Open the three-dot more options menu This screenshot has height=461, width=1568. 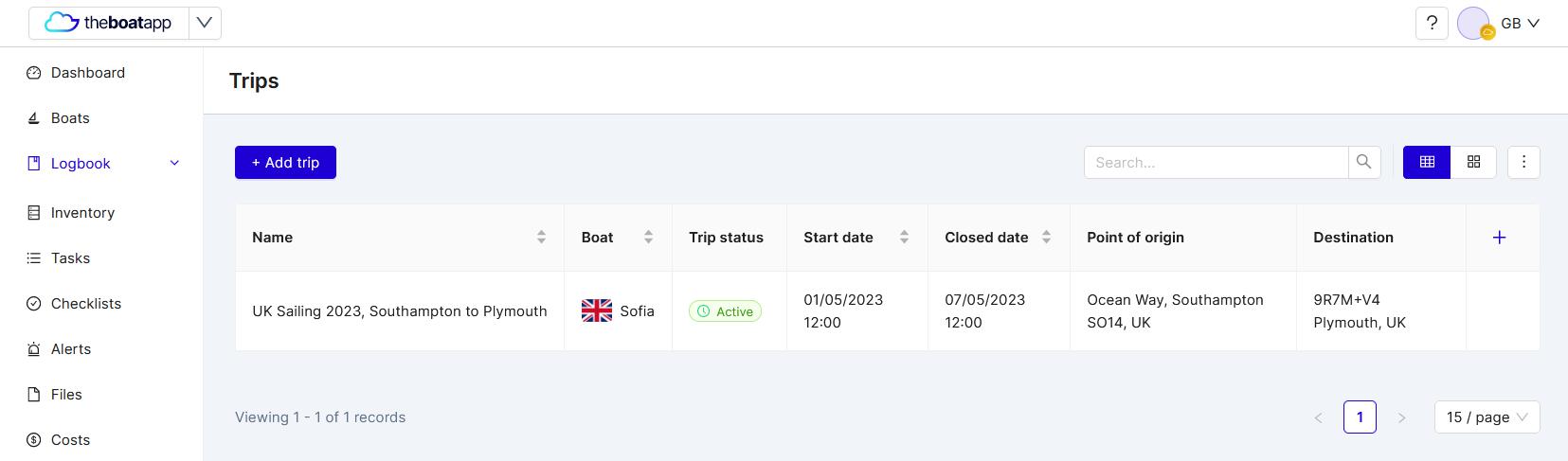(x=1523, y=162)
